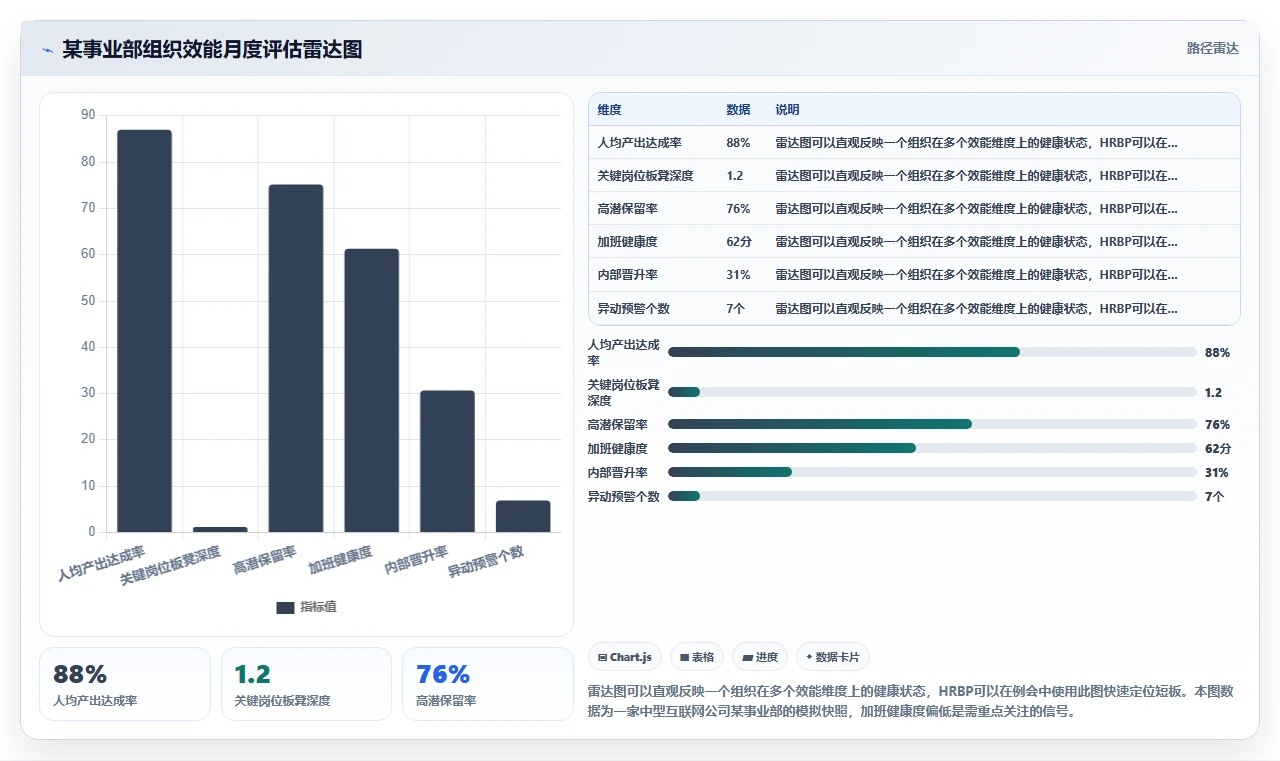Open the 1.2 关键岗位板凳深度 stat card

(306, 684)
